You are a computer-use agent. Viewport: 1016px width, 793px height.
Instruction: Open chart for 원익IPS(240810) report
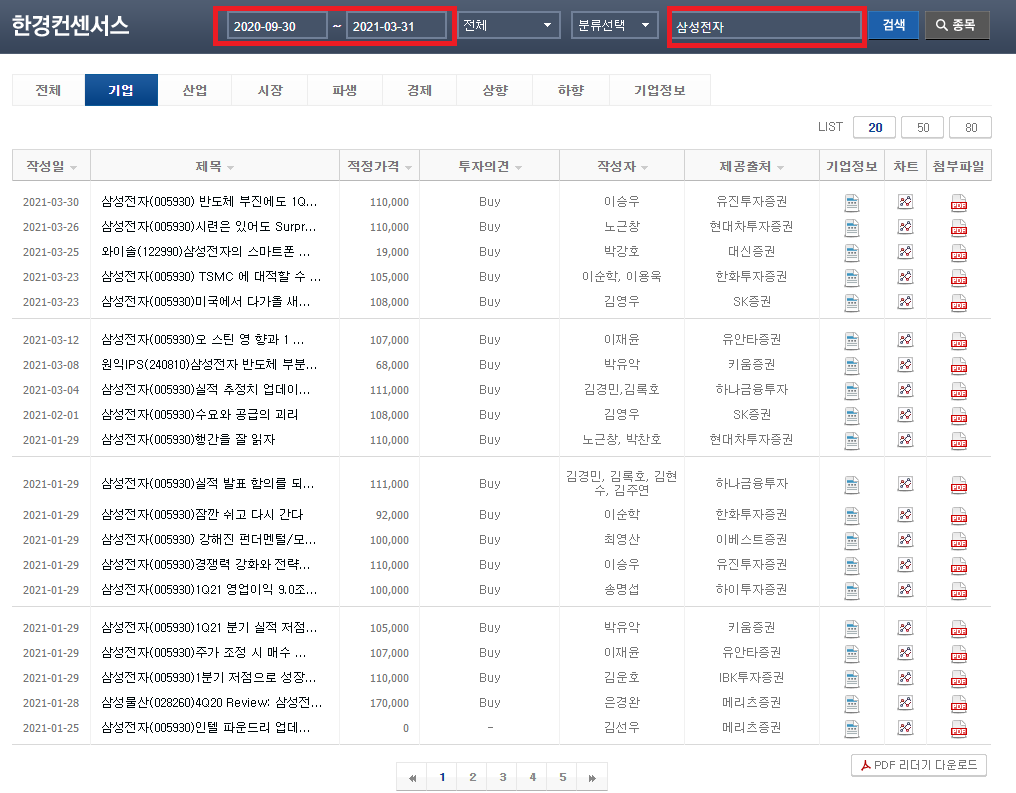tap(905, 365)
